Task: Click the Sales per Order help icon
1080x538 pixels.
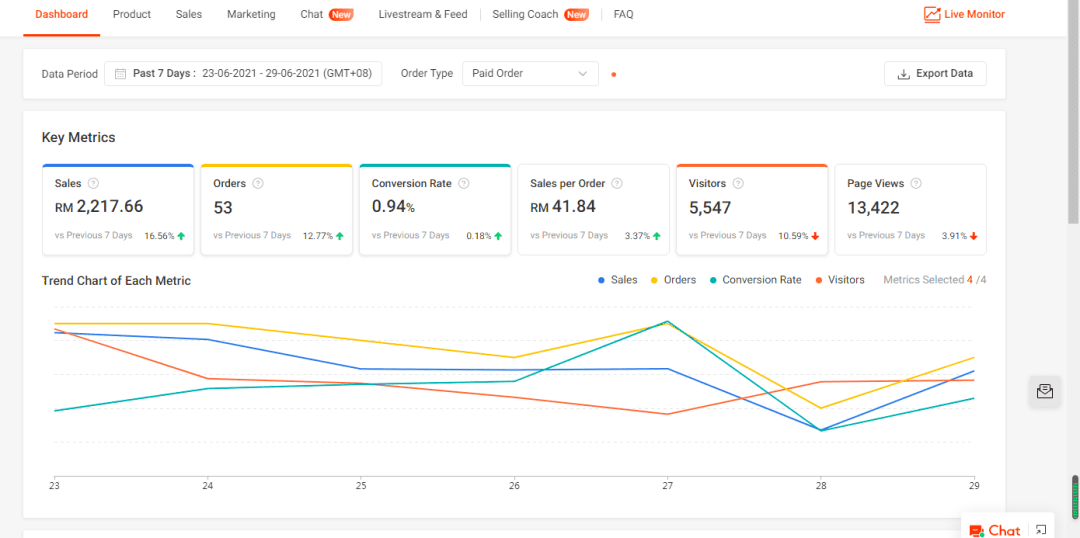Action: 617,184
